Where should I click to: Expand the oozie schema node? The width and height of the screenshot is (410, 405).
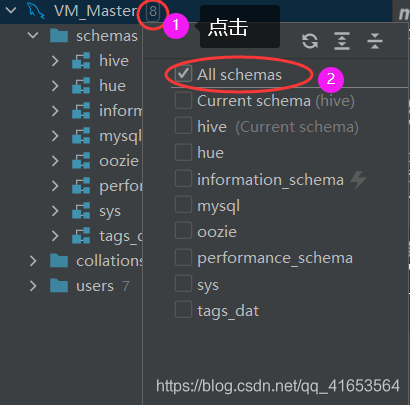pyautogui.click(x=55, y=161)
